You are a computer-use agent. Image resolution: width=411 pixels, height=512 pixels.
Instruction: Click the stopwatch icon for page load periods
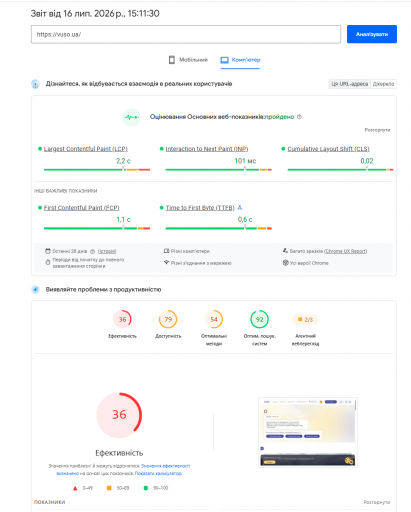(48, 263)
